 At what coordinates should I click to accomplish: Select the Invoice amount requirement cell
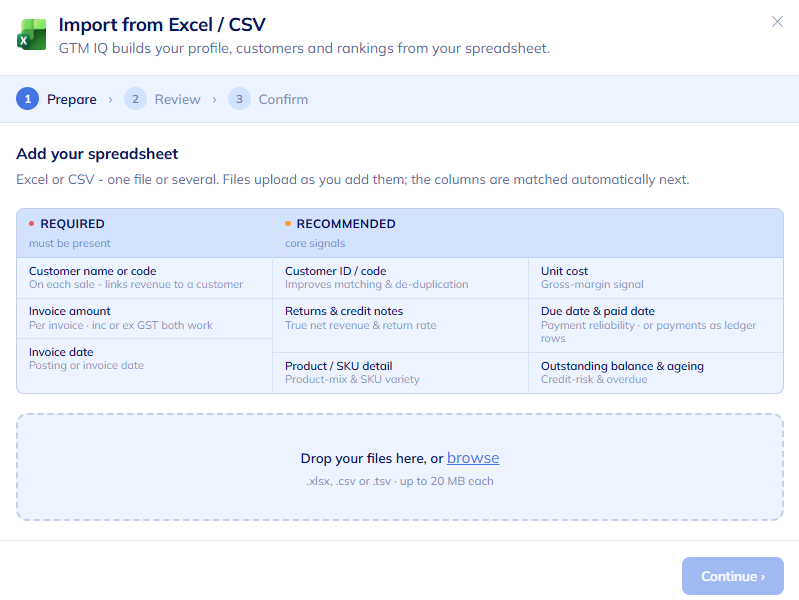145,319
